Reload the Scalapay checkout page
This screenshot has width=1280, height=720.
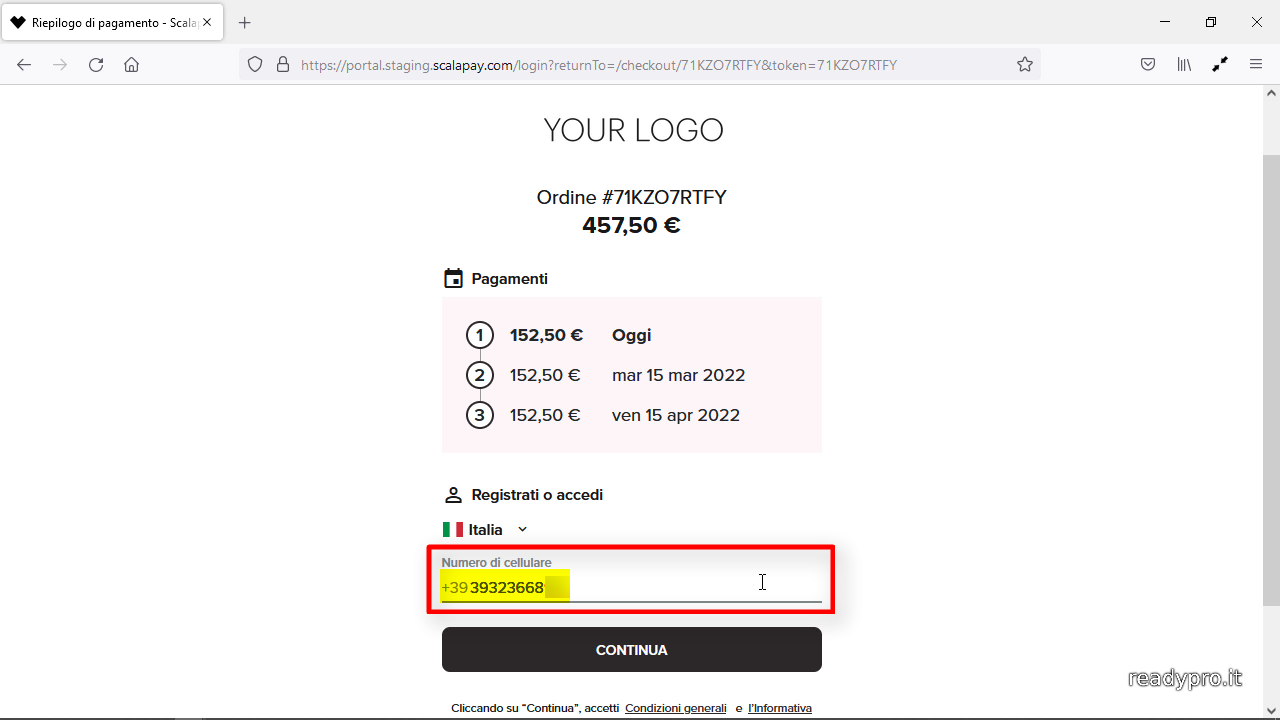click(x=96, y=65)
